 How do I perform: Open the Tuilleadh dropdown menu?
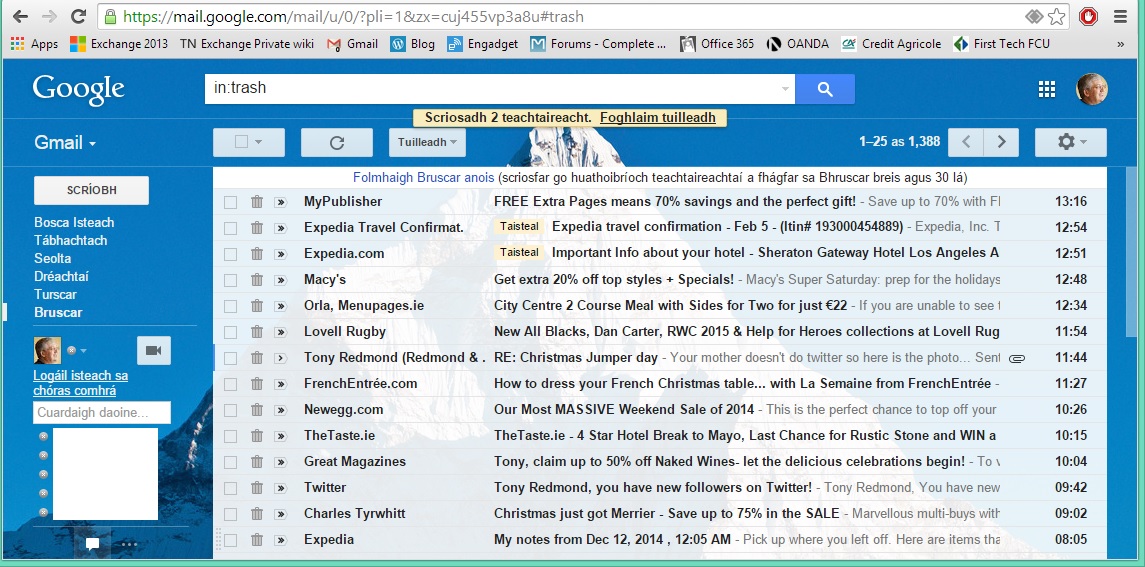[x=427, y=142]
